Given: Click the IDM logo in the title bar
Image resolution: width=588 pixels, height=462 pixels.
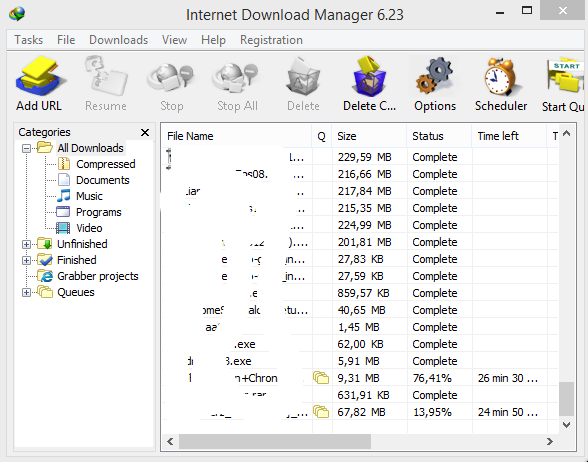Looking at the screenshot, I should 17,14.
